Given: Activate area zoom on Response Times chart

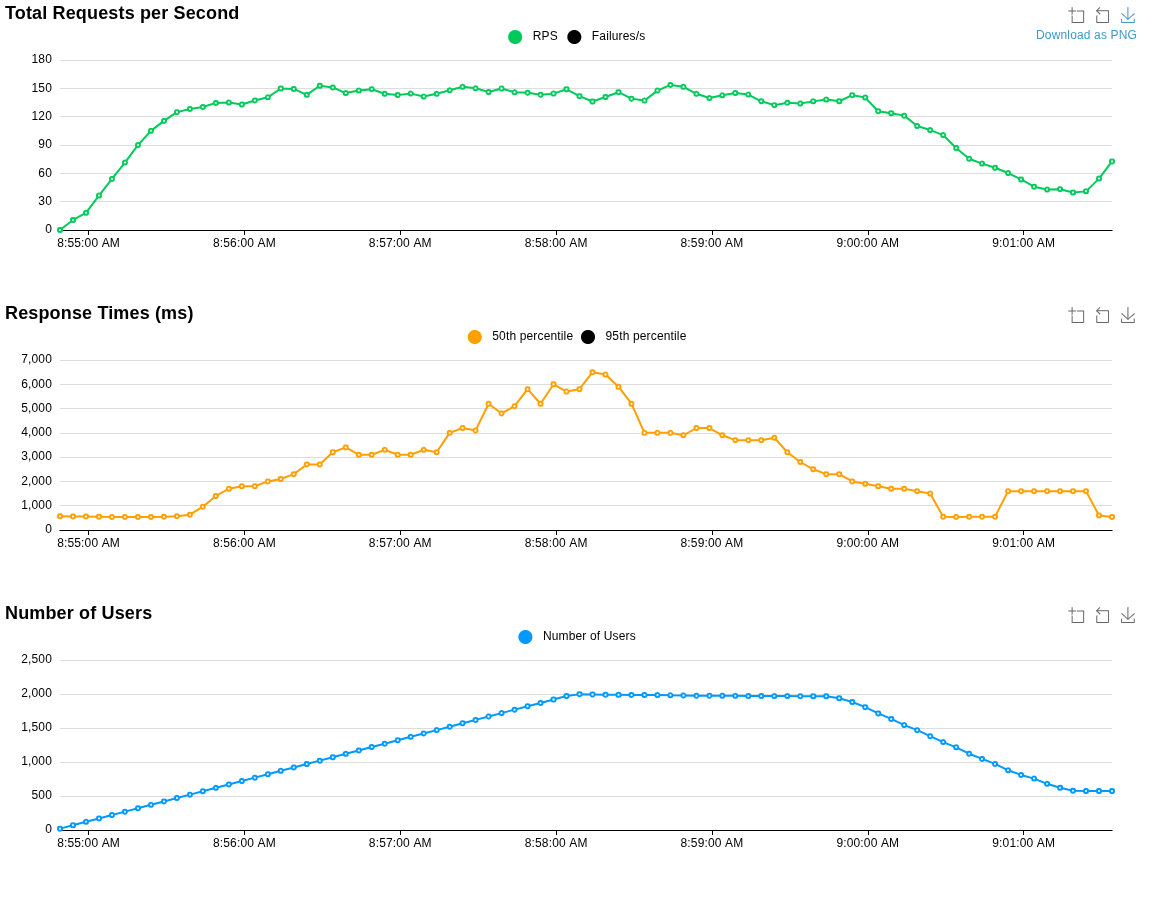Looking at the screenshot, I should (x=1077, y=315).
